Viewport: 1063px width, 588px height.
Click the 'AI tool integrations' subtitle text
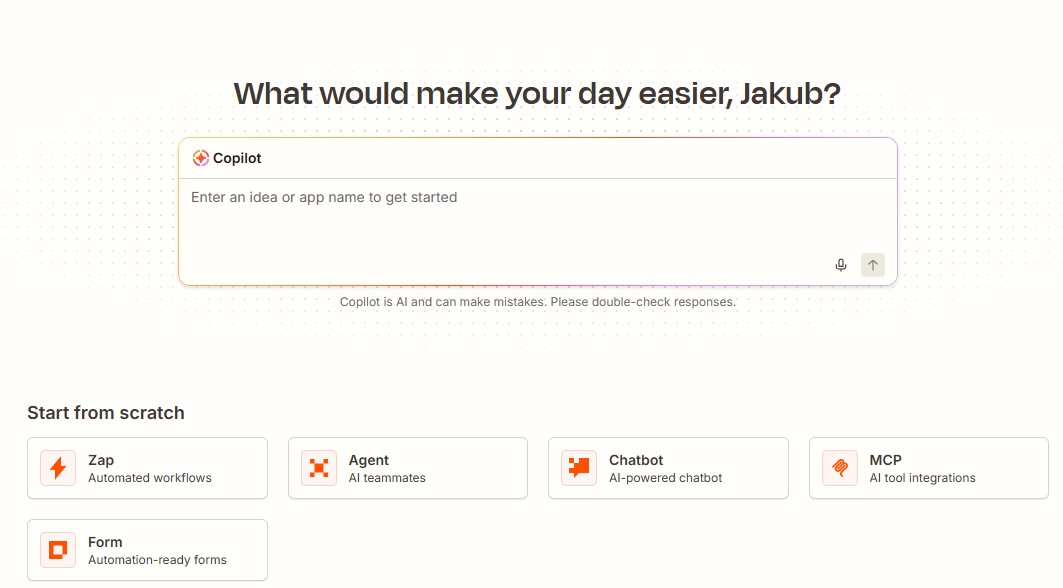923,477
